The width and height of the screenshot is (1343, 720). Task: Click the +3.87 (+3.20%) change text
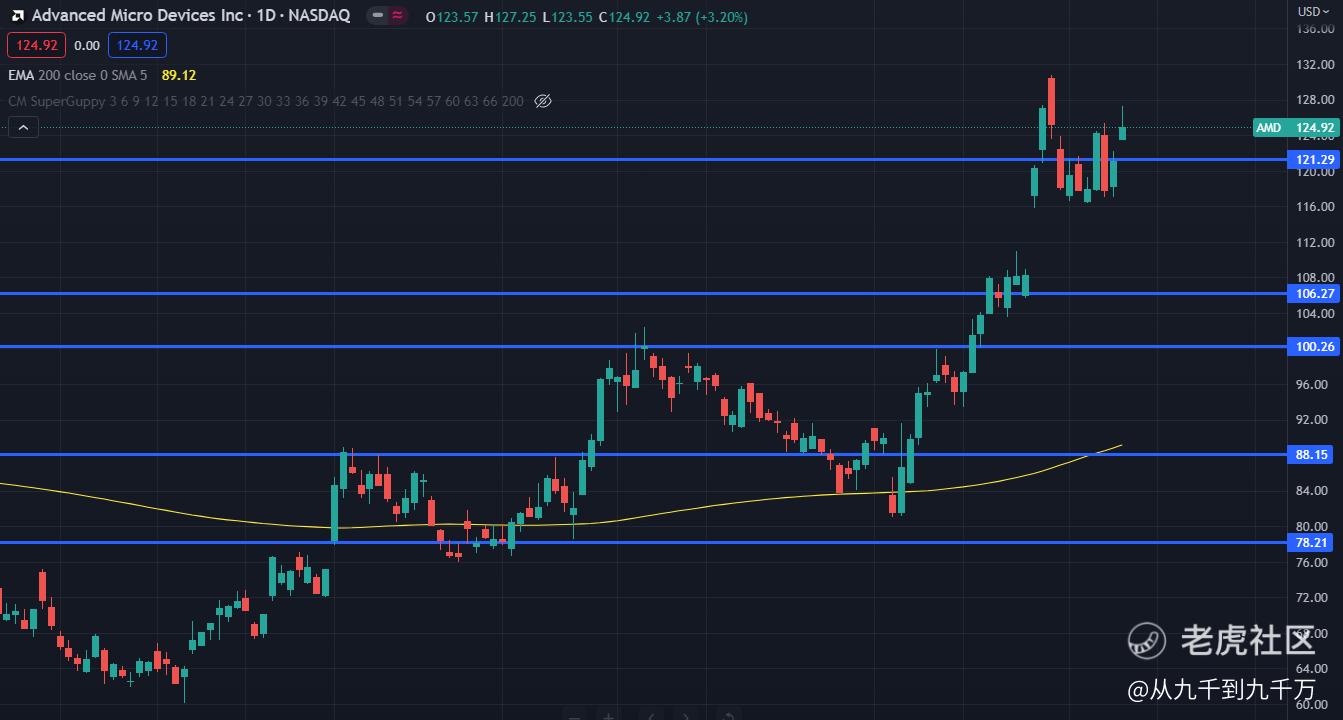[702, 17]
